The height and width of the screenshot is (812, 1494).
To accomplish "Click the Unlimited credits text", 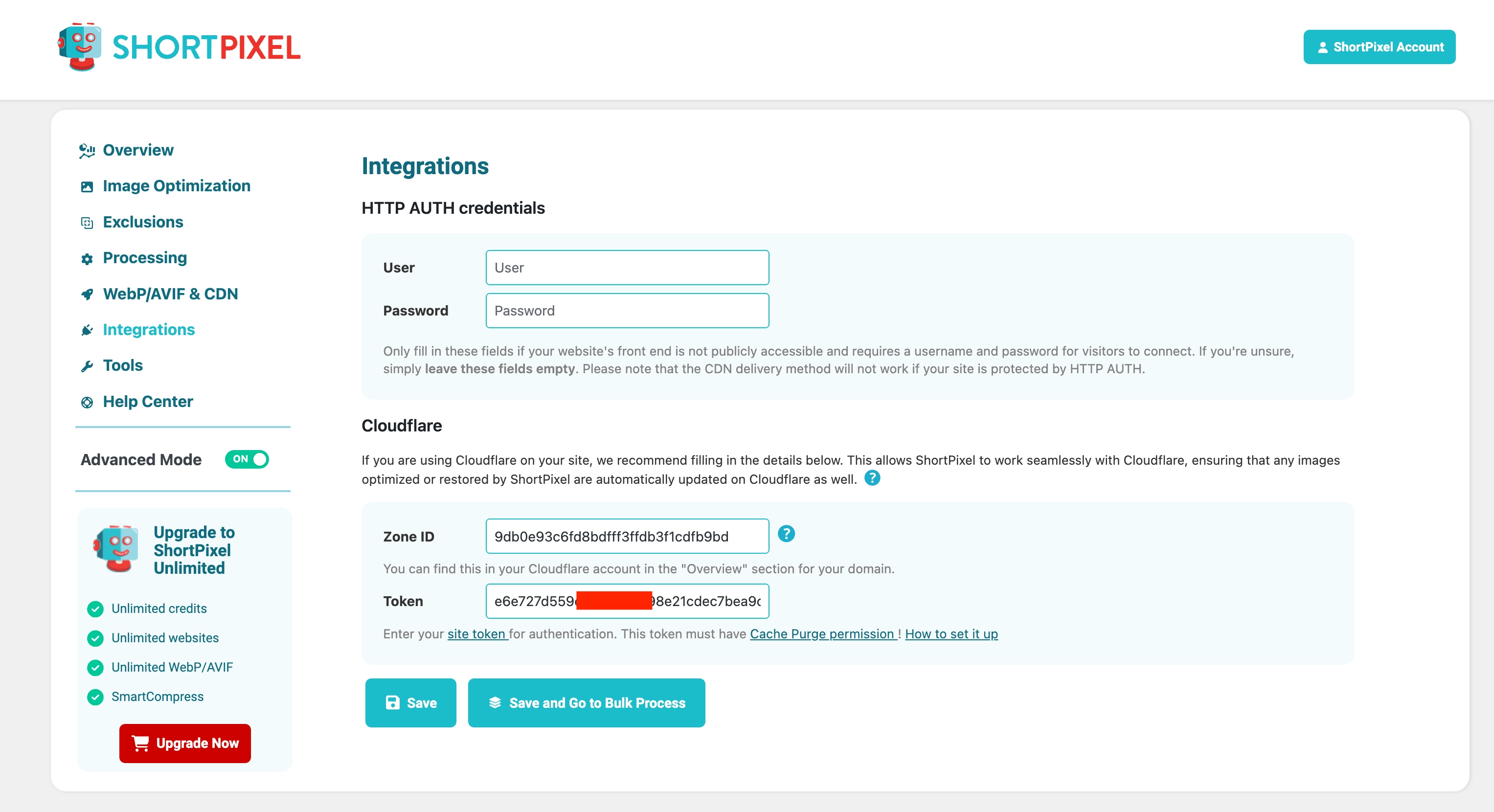I will click(159, 609).
